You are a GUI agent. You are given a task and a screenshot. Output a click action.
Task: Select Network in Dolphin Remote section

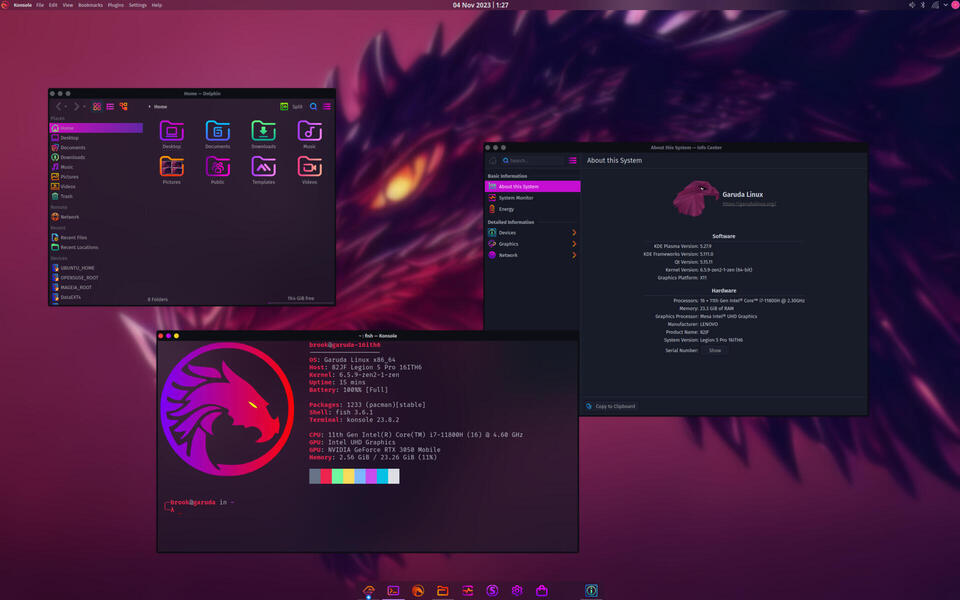tap(96, 217)
